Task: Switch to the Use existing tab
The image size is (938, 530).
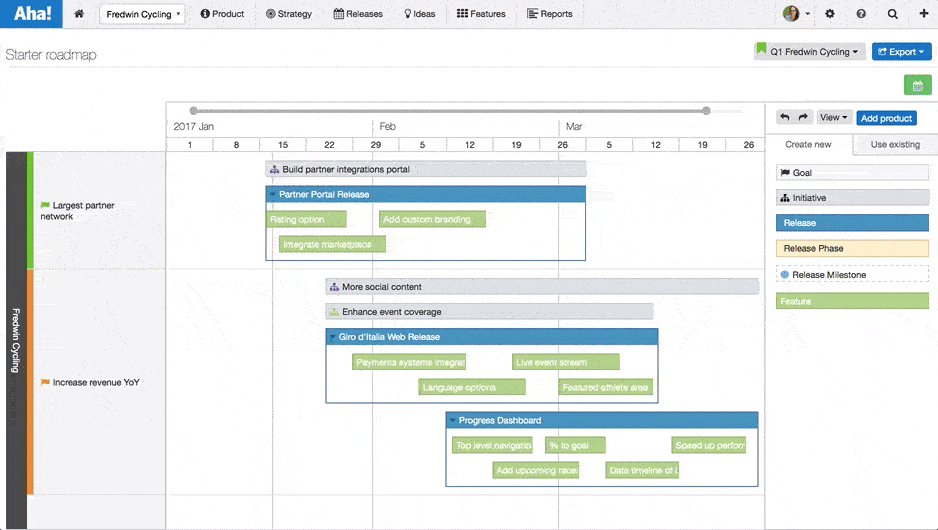Action: pos(895,144)
